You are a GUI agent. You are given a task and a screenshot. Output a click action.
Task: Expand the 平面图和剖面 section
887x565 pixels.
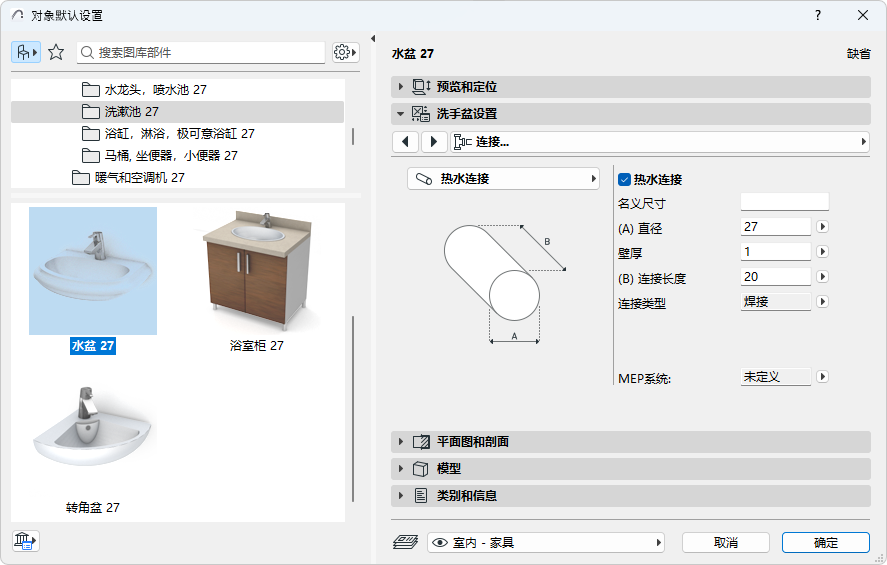click(401, 442)
